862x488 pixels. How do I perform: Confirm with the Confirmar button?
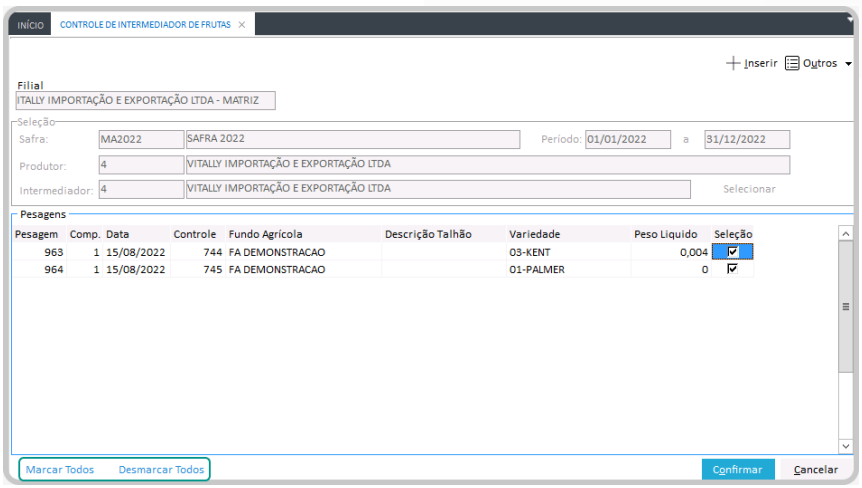pos(738,469)
